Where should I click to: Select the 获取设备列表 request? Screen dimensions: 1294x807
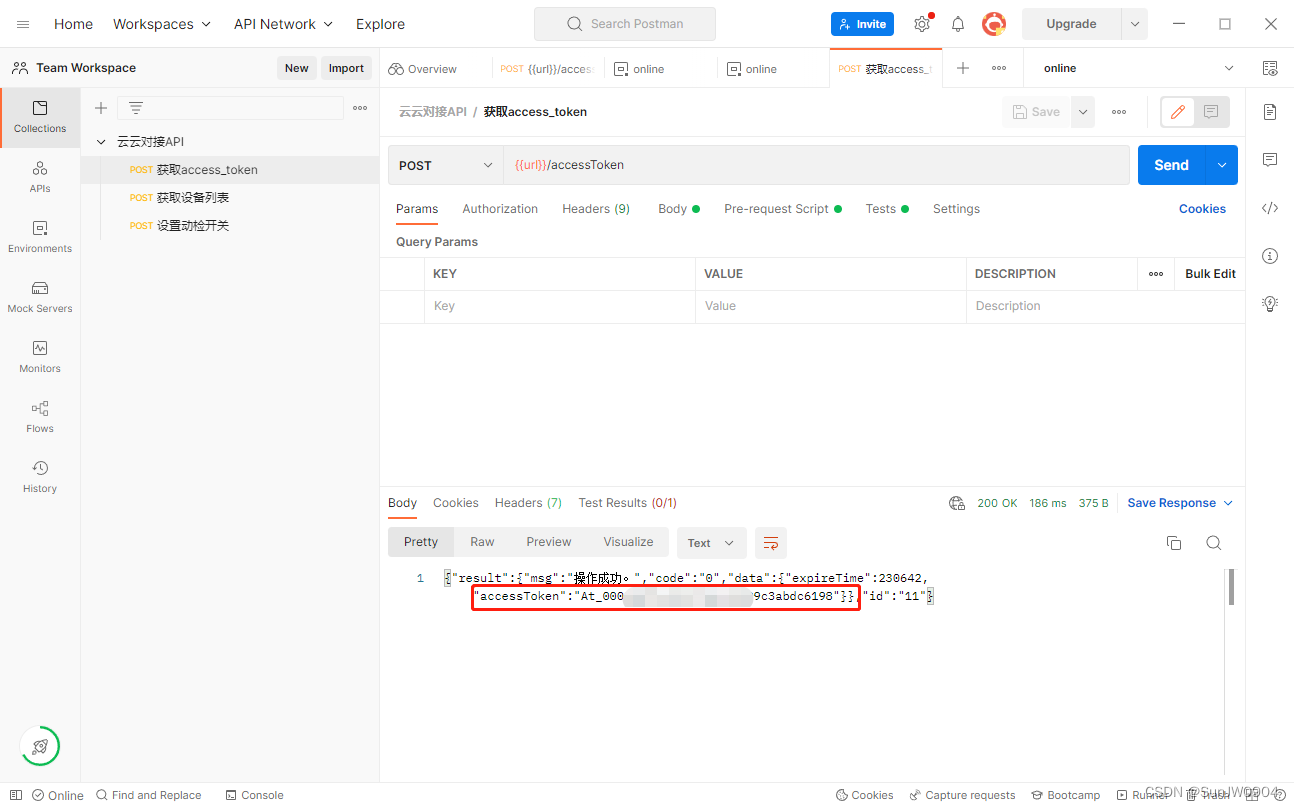[230, 198]
